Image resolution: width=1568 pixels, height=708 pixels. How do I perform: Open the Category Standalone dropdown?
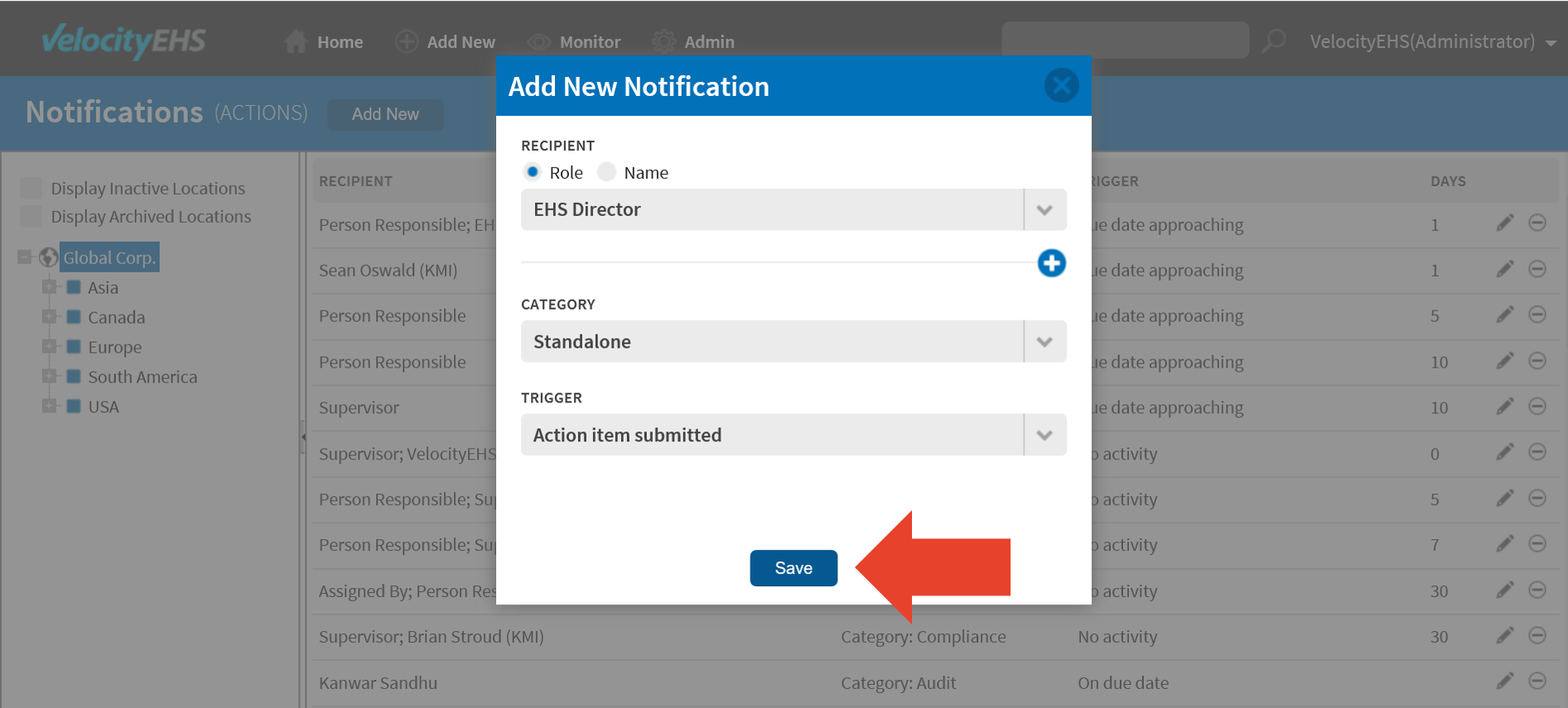point(794,341)
